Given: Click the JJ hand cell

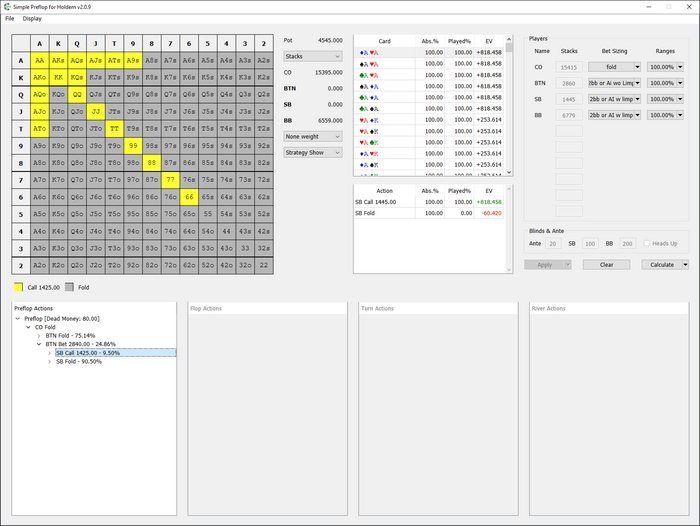Looking at the screenshot, I should 97,112.
